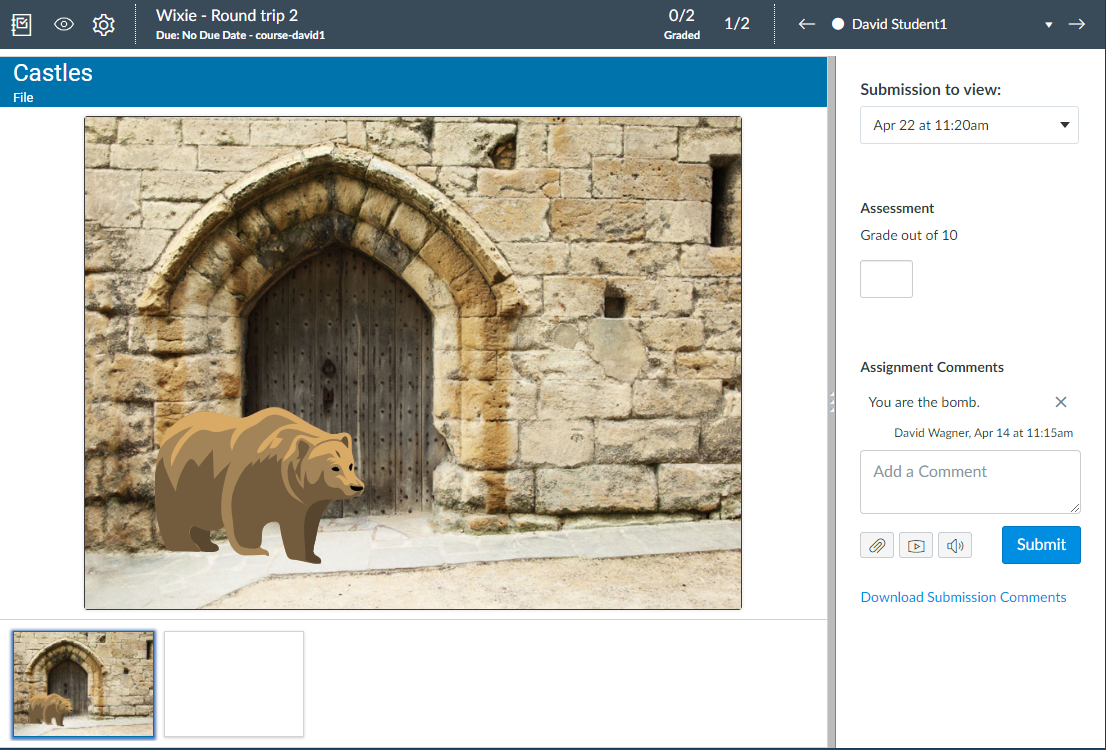1106x750 pixels.
Task: Attach a file with paperclip icon
Action: (877, 545)
